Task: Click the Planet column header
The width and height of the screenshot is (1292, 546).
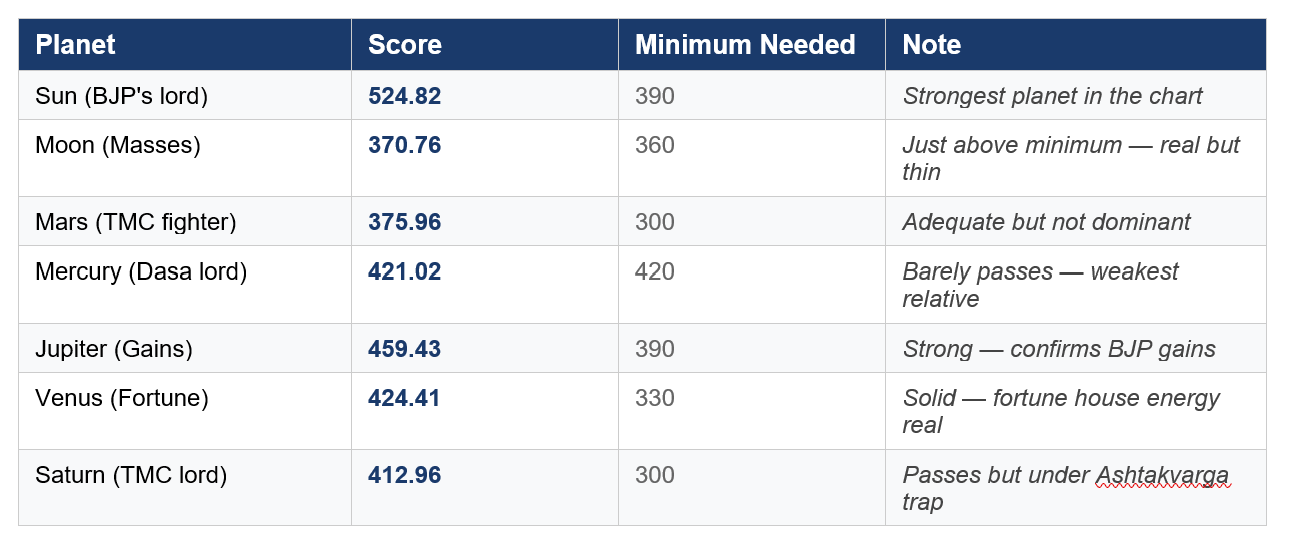Action: (x=75, y=45)
